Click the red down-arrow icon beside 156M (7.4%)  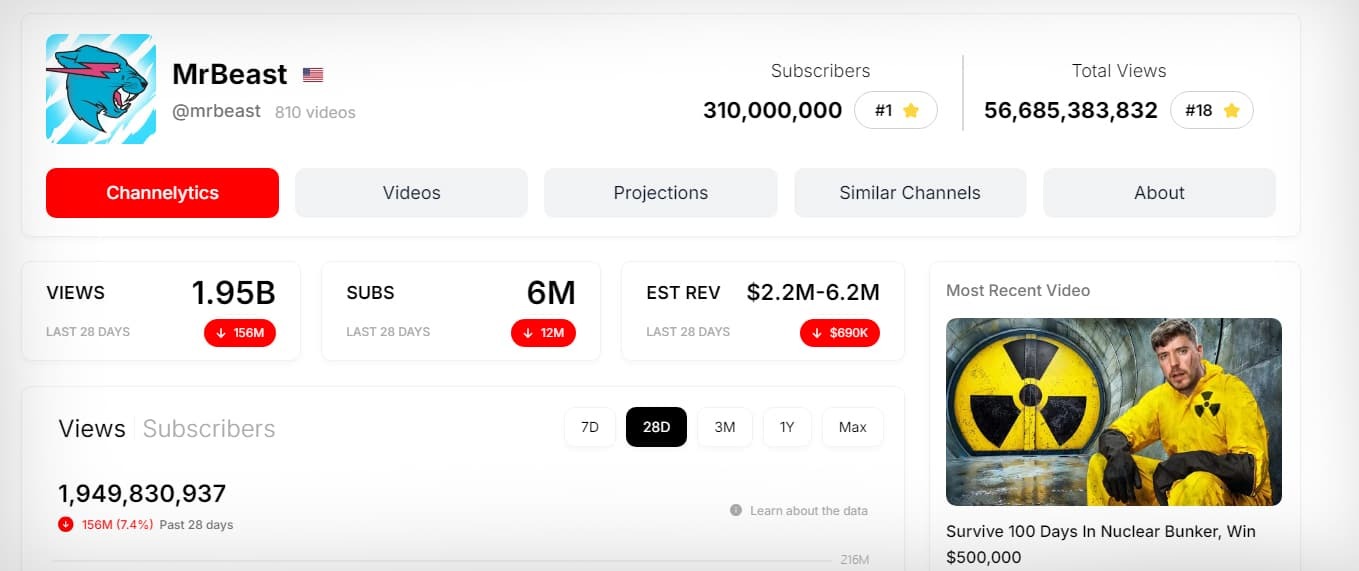[66, 524]
